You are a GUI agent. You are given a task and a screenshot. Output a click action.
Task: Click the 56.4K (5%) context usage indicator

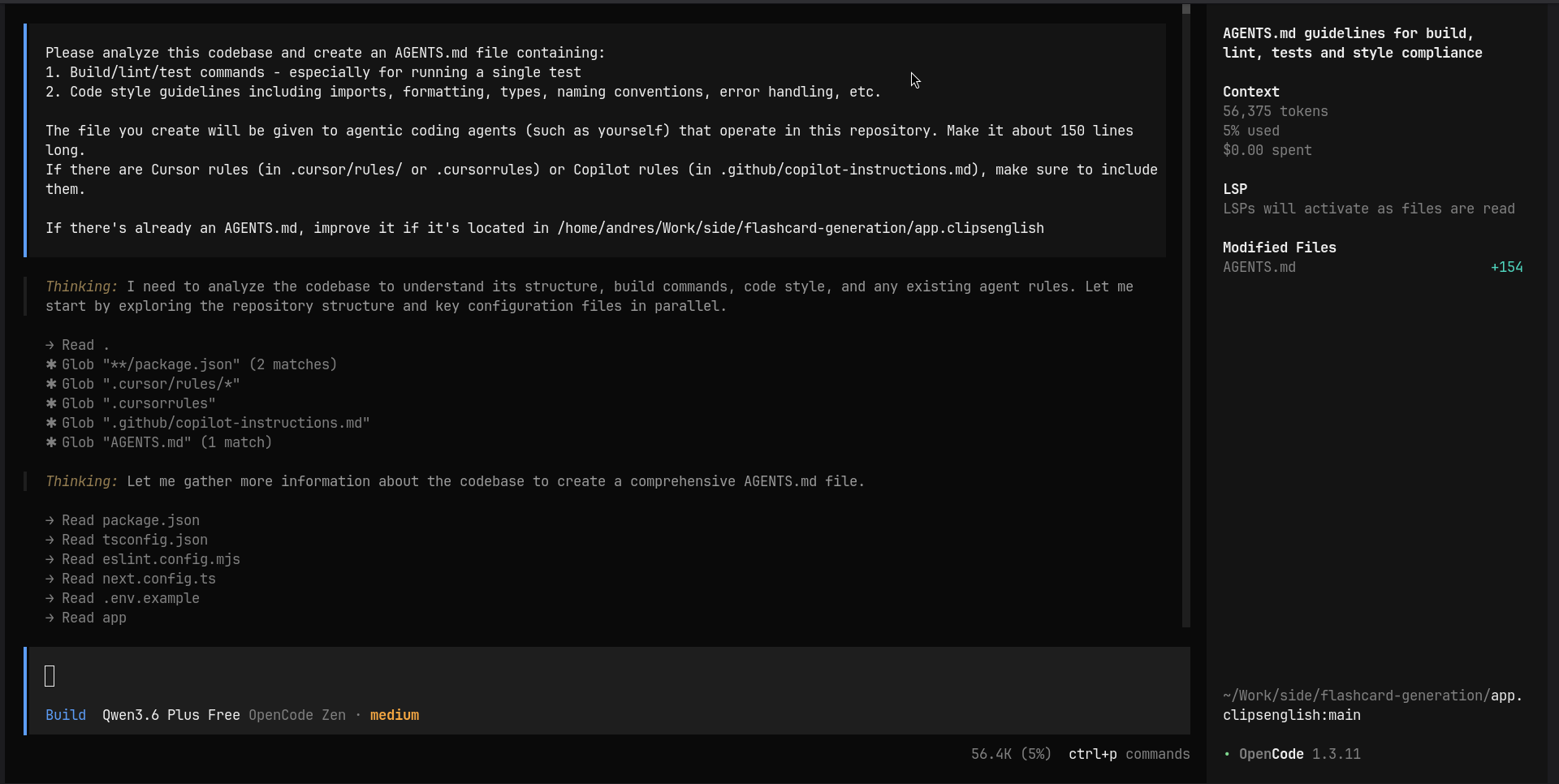tap(1009, 754)
